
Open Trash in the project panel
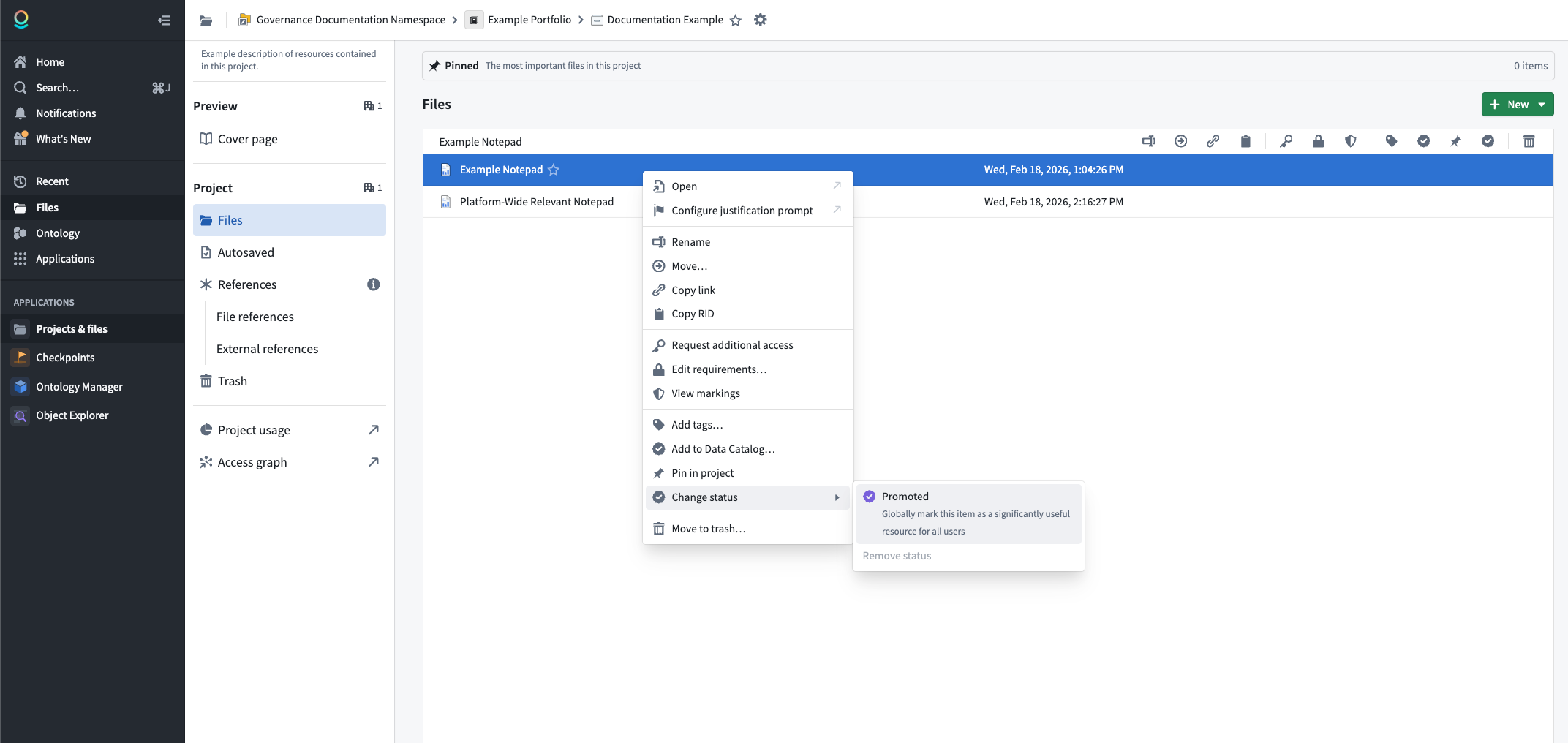pyautogui.click(x=290, y=381)
